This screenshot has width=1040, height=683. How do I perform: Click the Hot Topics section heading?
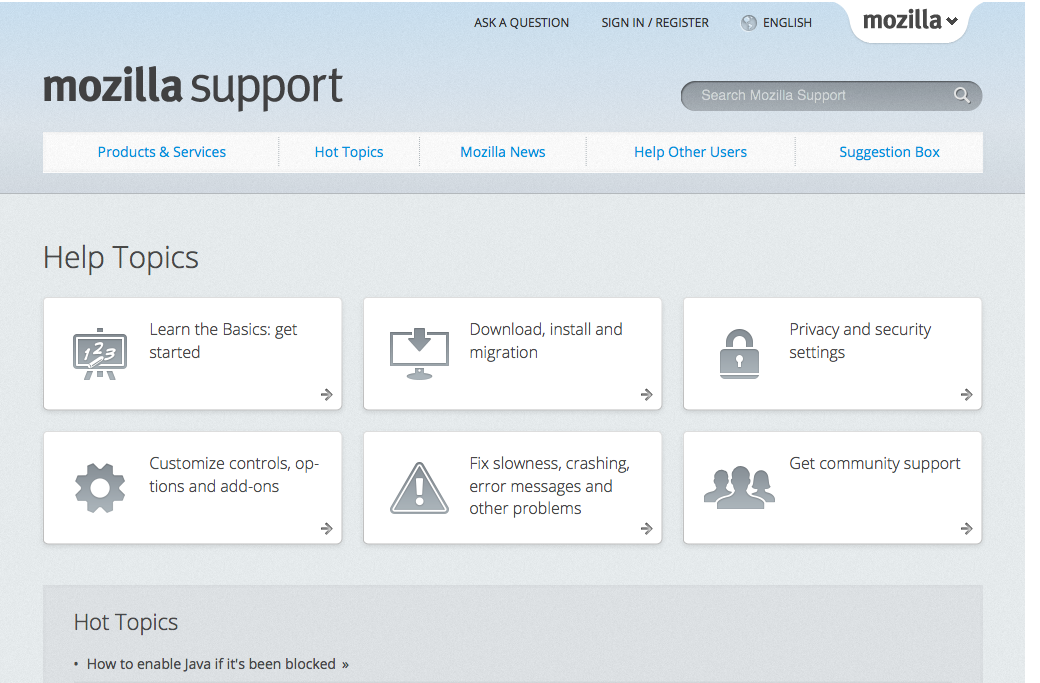[x=126, y=623]
